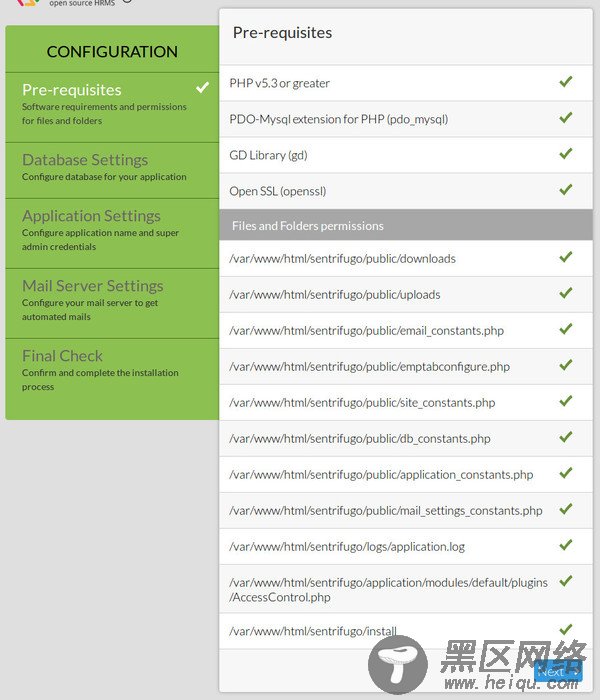
Task: Click the checkmark next to PHP v5.3 requirement
Action: [566, 82]
